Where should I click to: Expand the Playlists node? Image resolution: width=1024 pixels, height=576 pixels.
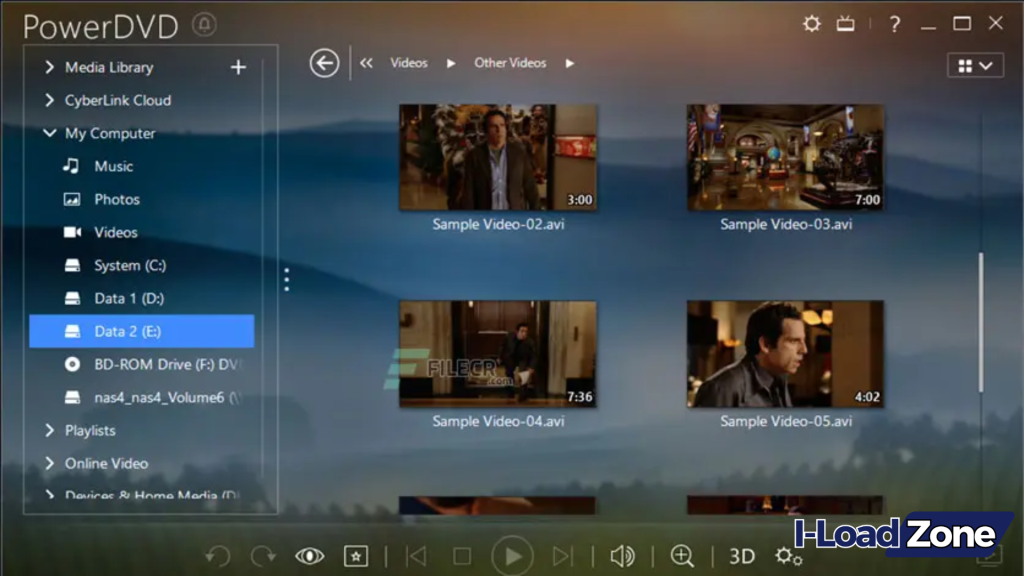tap(49, 430)
